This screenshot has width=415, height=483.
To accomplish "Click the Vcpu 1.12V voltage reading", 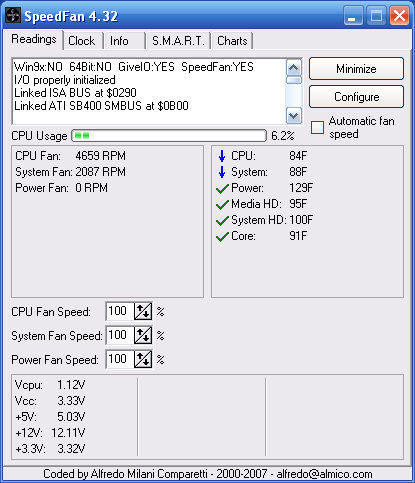I will [x=50, y=385].
